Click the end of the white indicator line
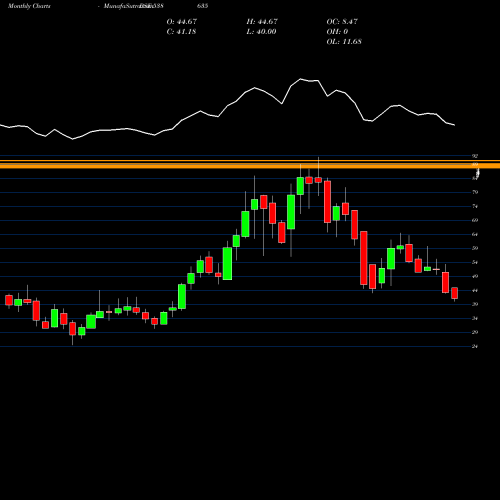Screen dimensions: 500x500 coord(454,125)
